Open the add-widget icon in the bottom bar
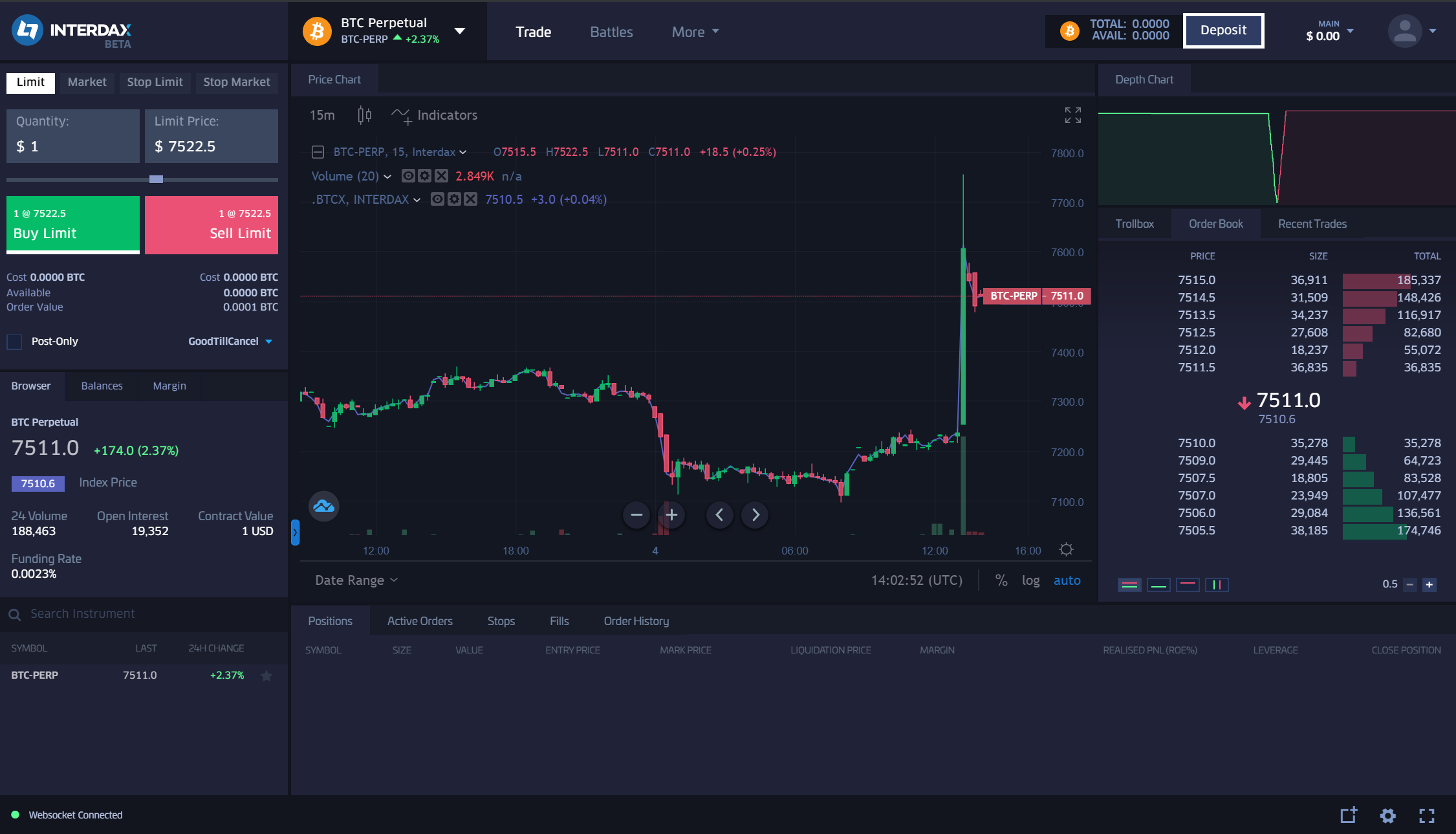This screenshot has height=834, width=1456. [1349, 815]
